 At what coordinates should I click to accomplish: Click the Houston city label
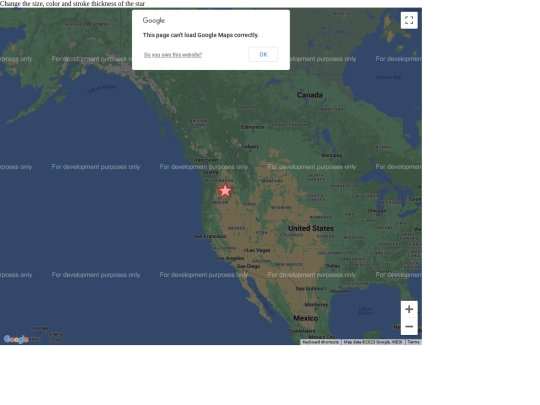pos(340,291)
